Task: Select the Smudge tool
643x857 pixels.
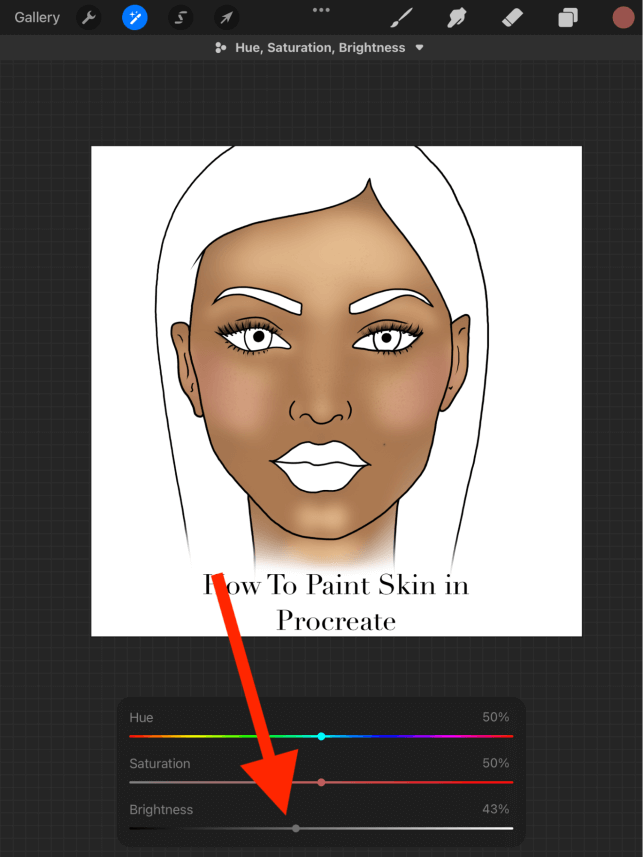Action: click(x=457, y=18)
